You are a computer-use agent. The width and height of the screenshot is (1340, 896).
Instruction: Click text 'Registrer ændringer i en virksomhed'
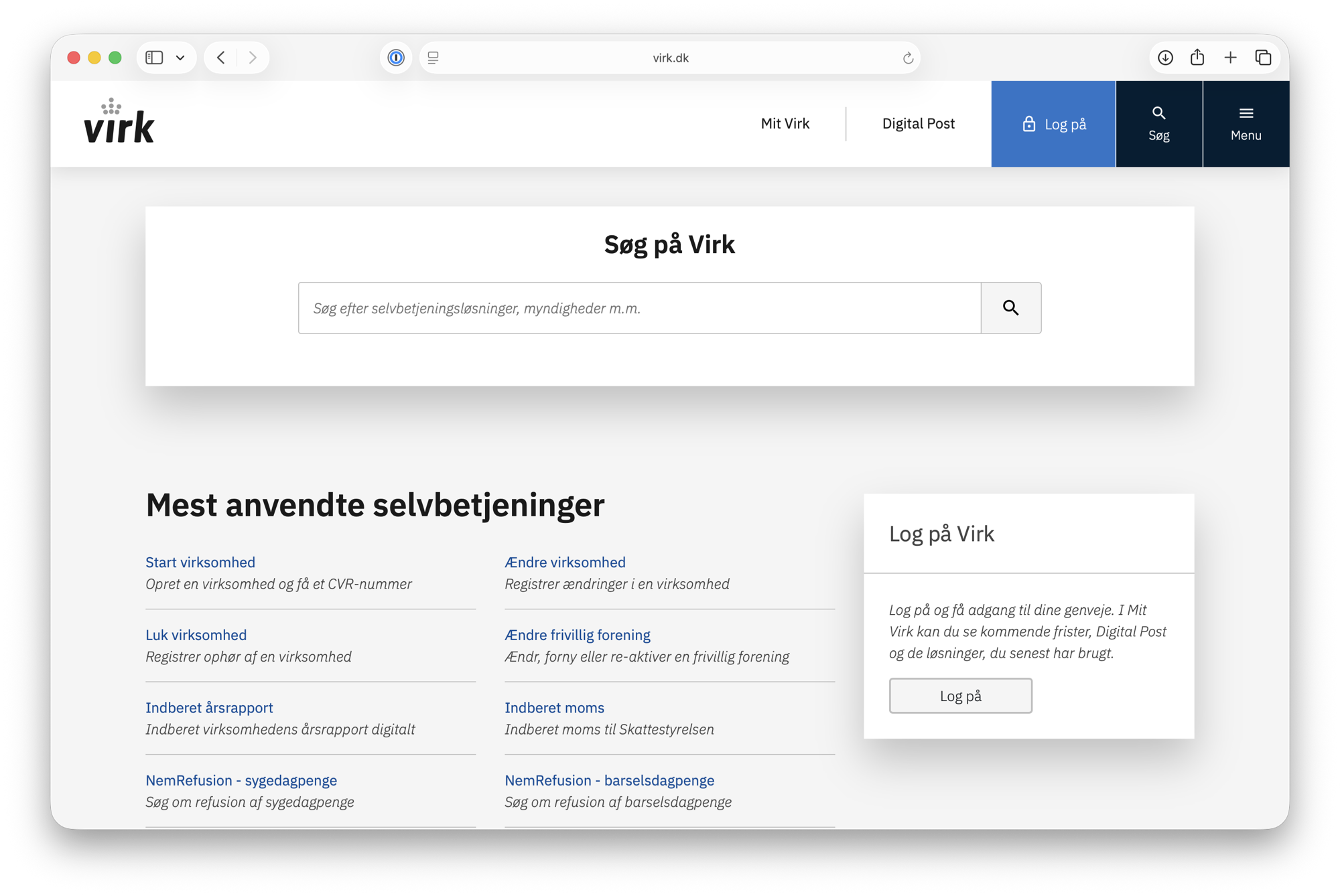point(617,584)
